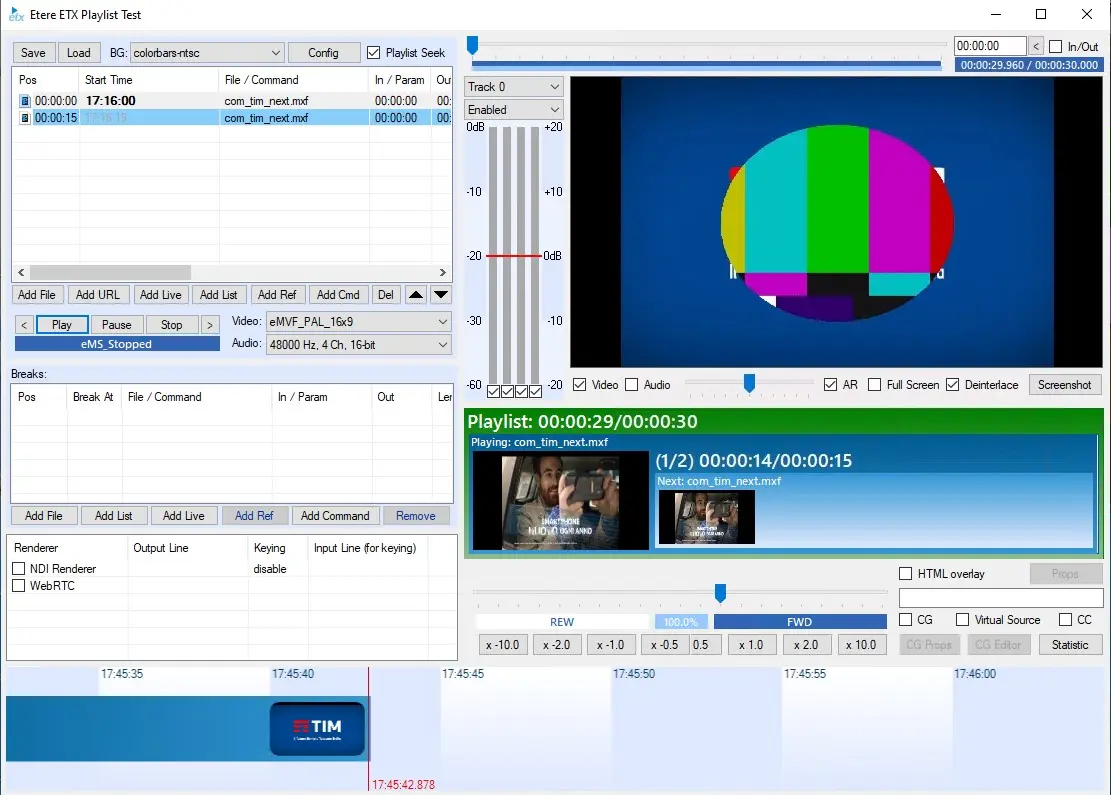Move selected playlist item up with arrow
Viewport: 1111px width, 795px height.
coord(416,295)
